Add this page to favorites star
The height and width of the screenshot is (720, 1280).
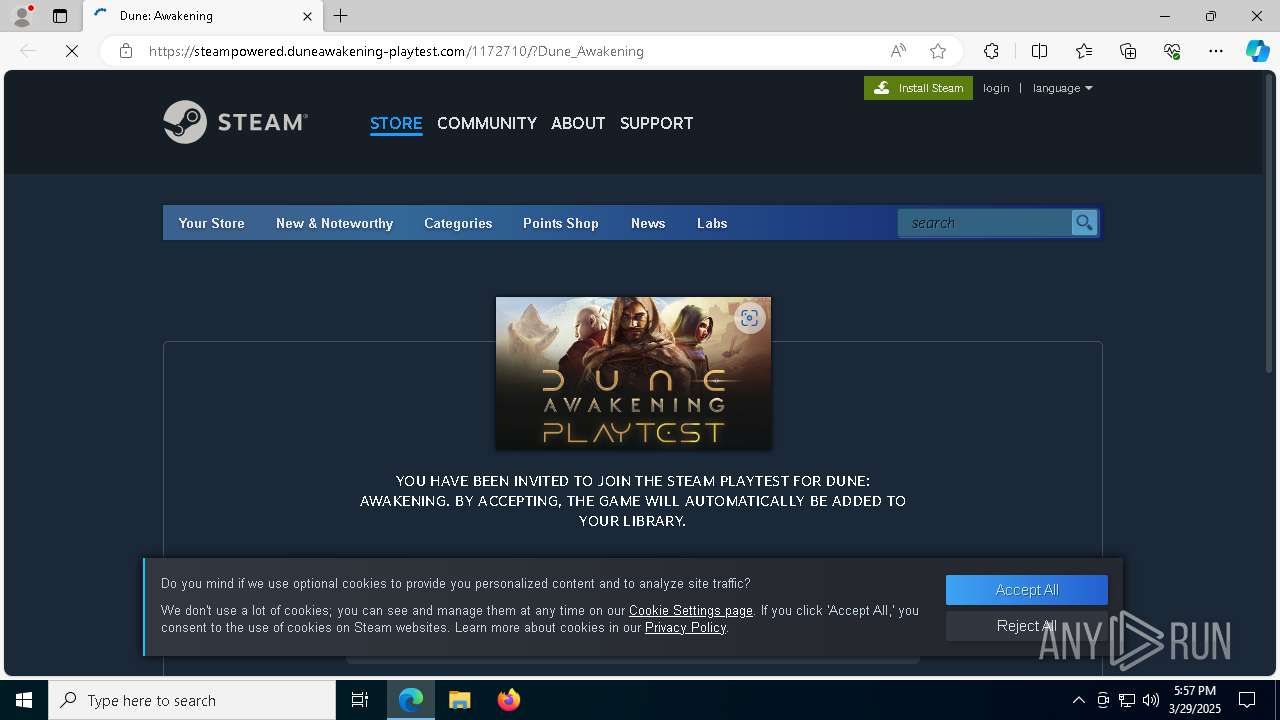938,51
